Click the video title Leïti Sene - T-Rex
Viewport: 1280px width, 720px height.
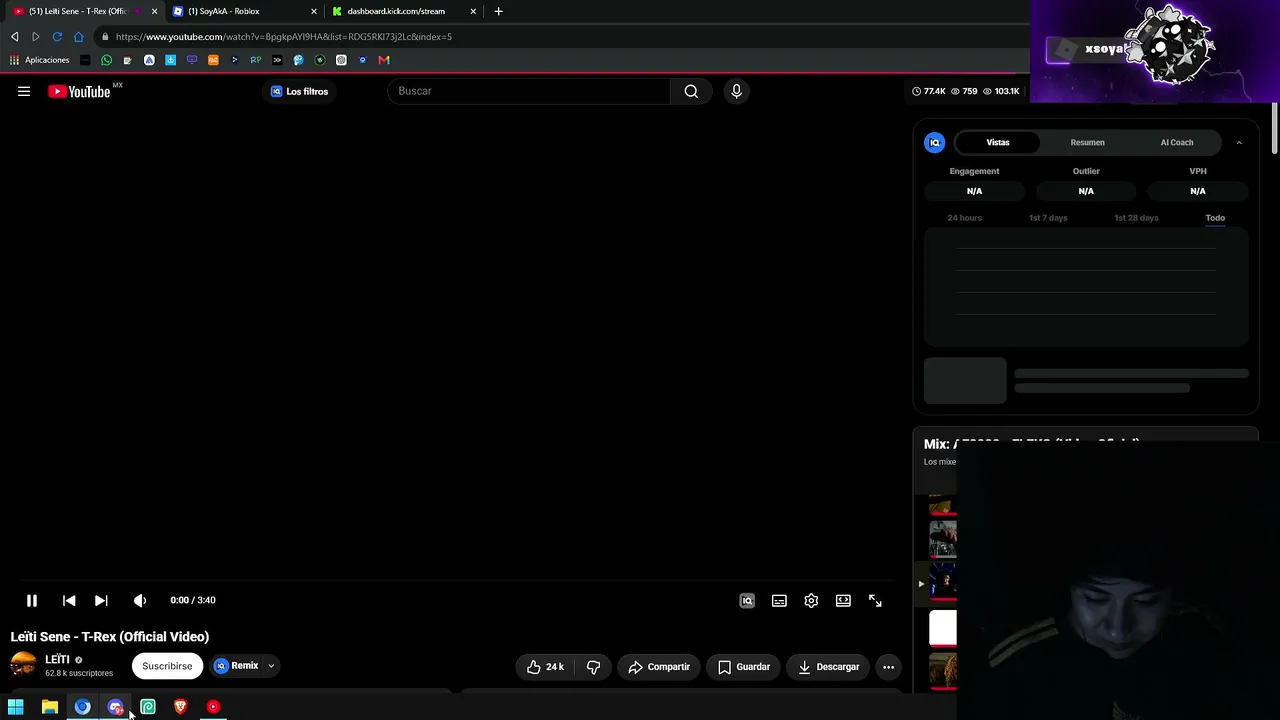(110, 637)
